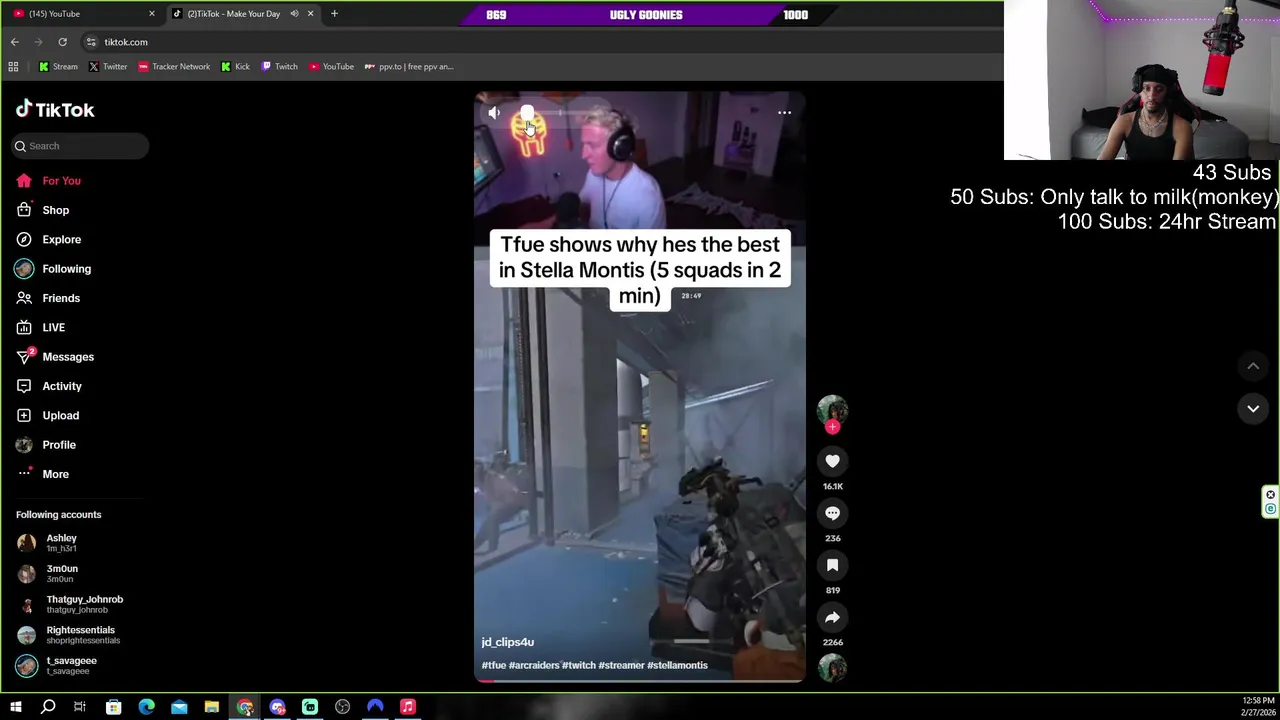Open the Twitter bookmark
1280x720 pixels.
(x=108, y=67)
